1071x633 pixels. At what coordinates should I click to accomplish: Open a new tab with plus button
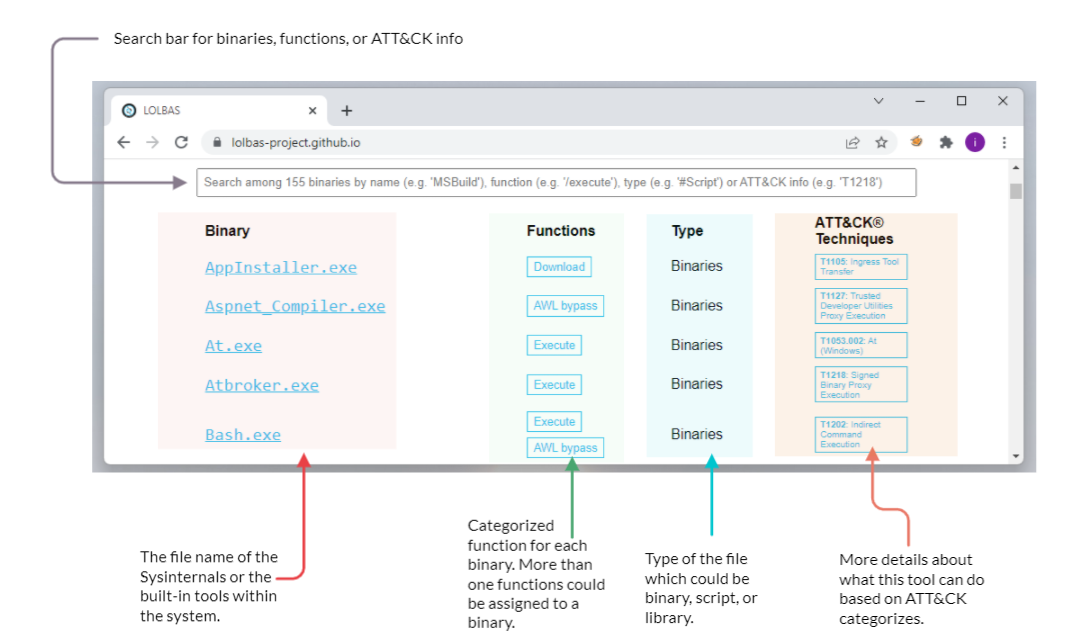(x=347, y=111)
